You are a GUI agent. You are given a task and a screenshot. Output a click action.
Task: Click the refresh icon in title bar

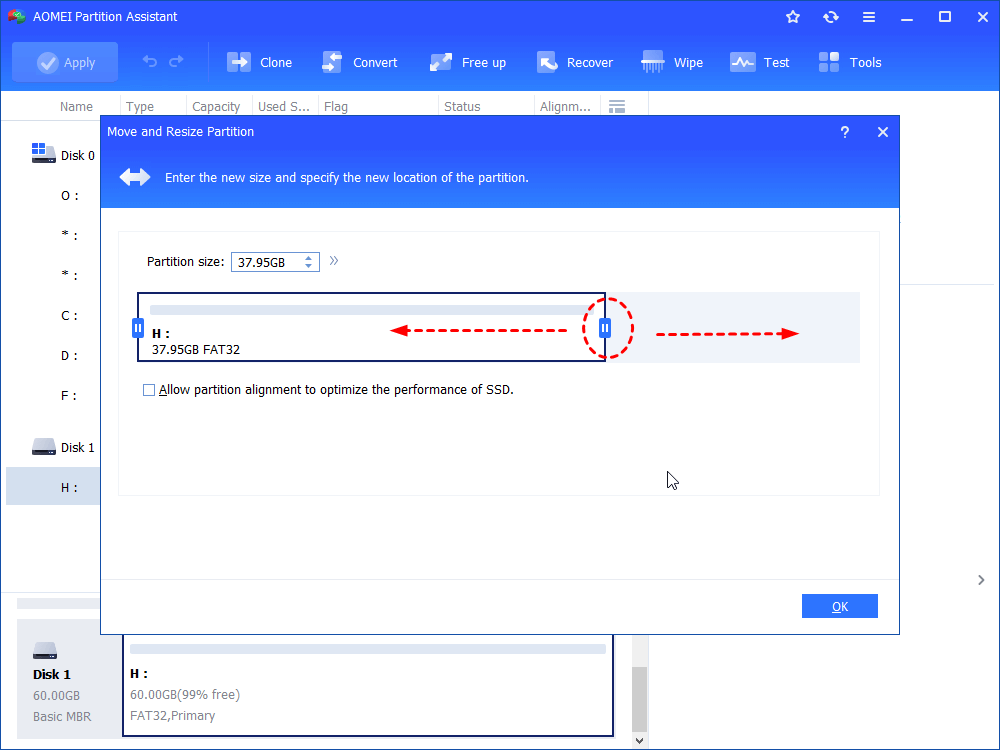[x=830, y=17]
